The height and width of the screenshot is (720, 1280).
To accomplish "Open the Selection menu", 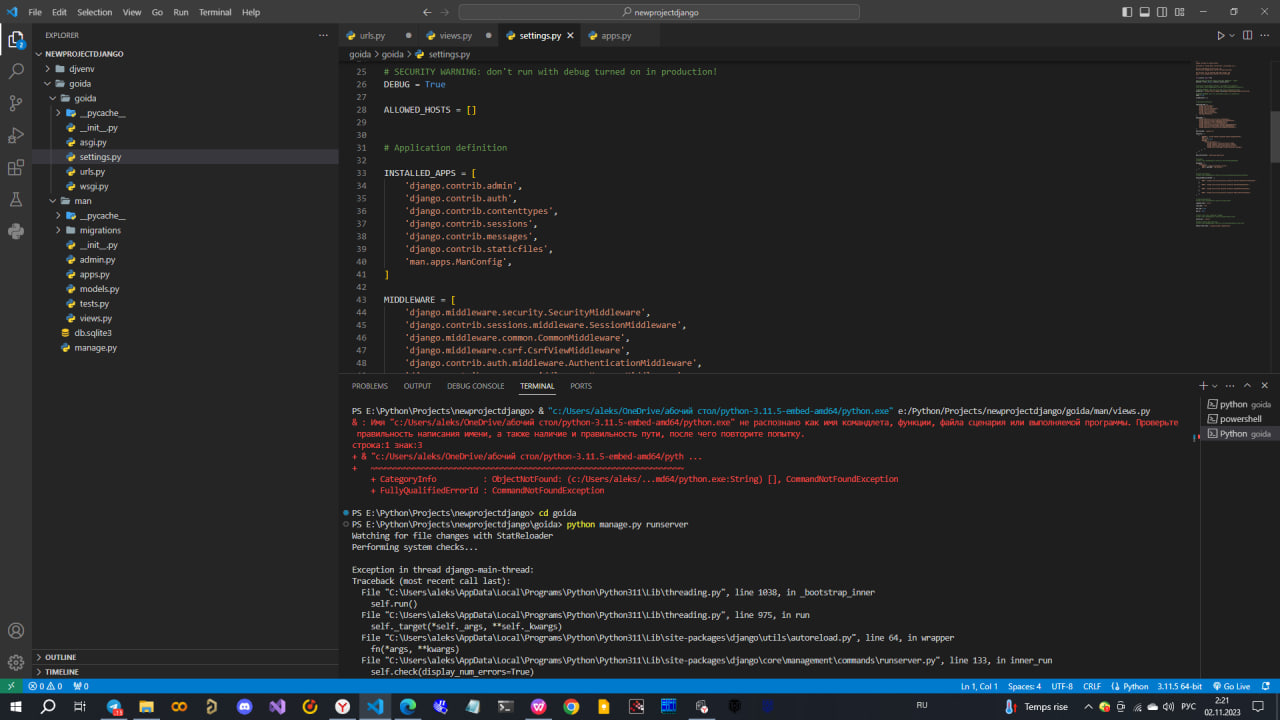I will click(95, 12).
